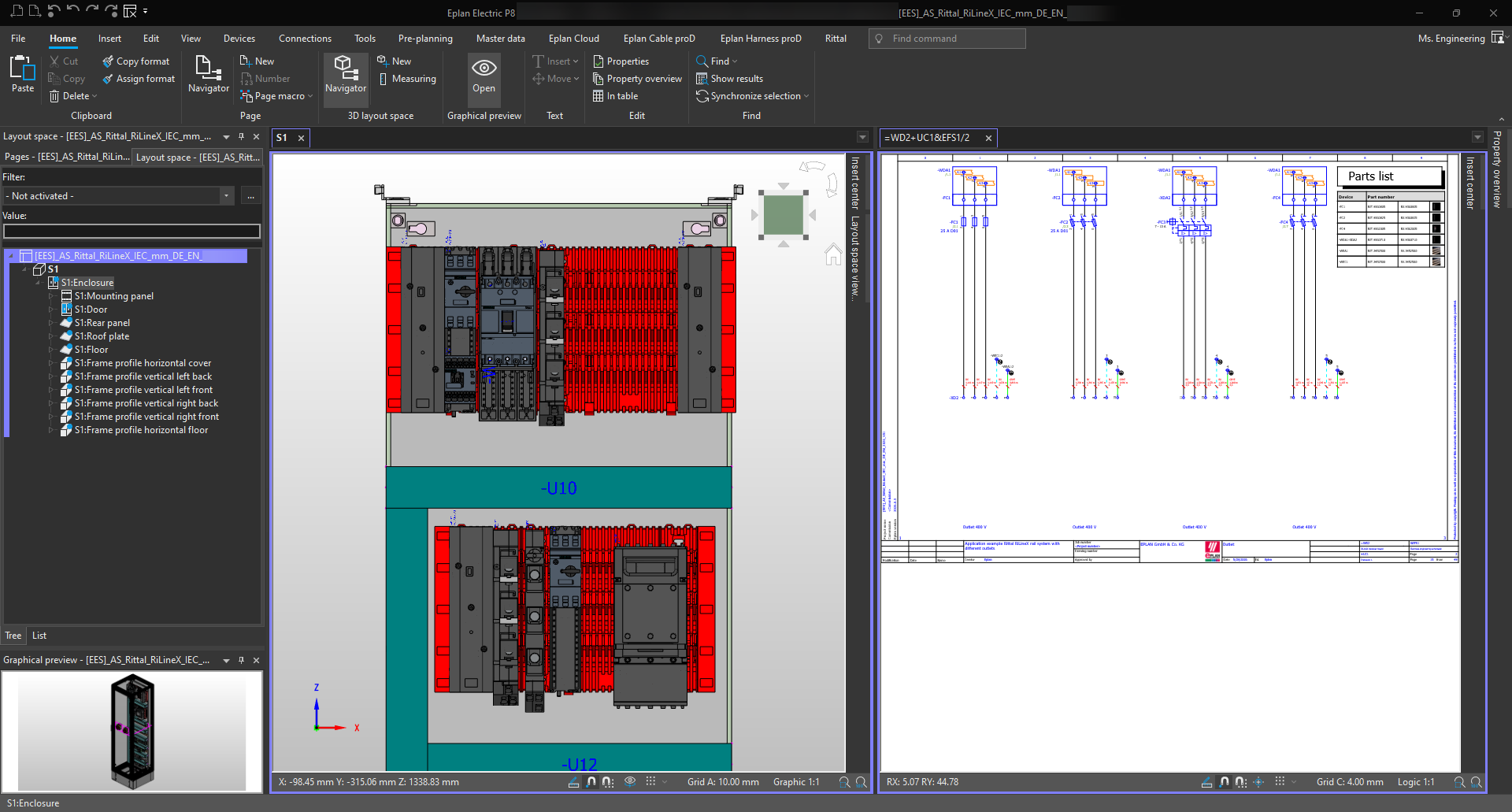The image size is (1512, 812).
Task: Click the Find command search box
Action: (947, 38)
